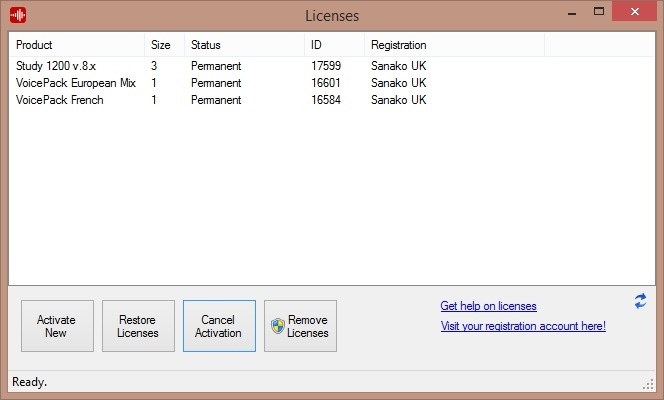Sort by the ID column header
The height and width of the screenshot is (400, 664).
(x=335, y=45)
